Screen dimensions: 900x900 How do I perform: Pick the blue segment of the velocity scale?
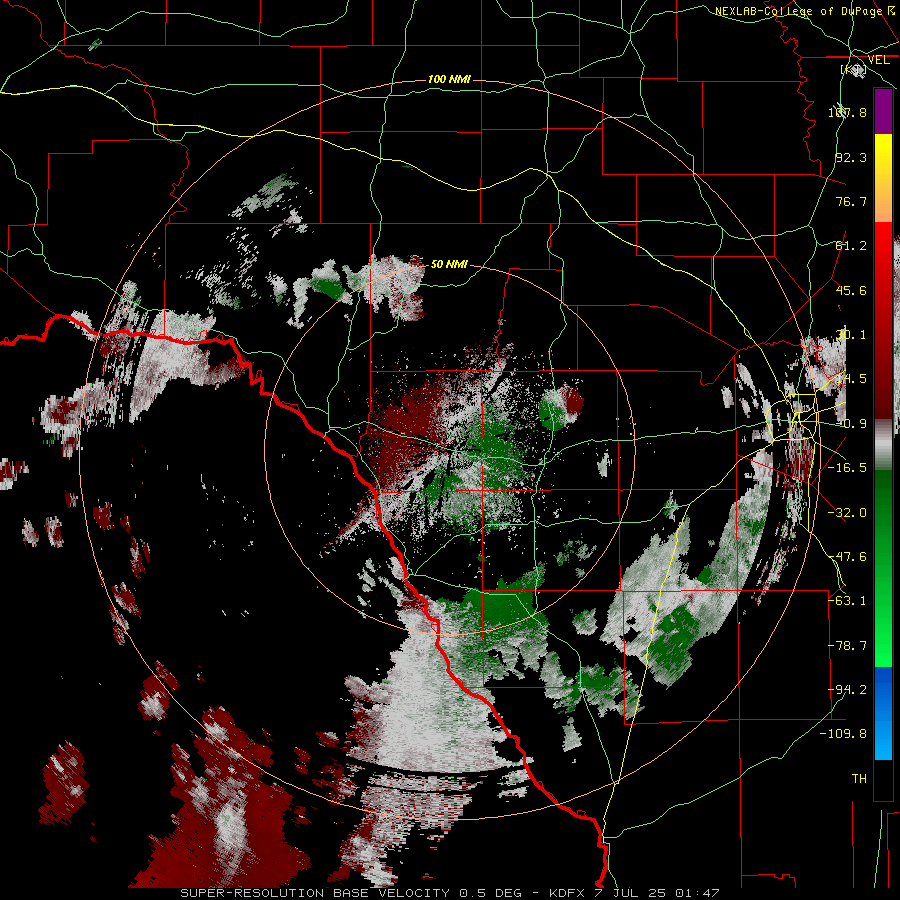coord(883,689)
